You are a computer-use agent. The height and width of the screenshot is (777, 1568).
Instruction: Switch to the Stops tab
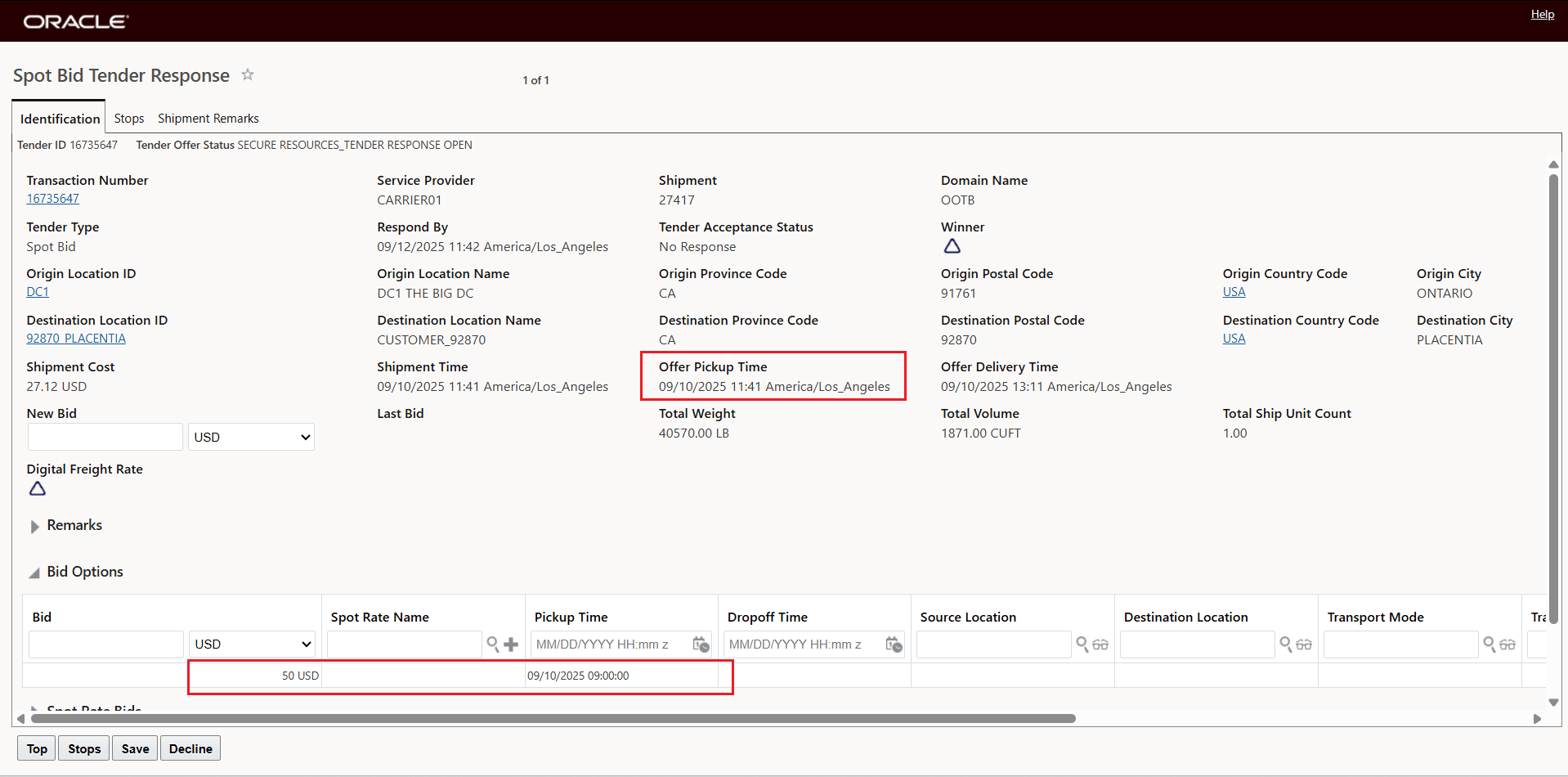coord(128,118)
